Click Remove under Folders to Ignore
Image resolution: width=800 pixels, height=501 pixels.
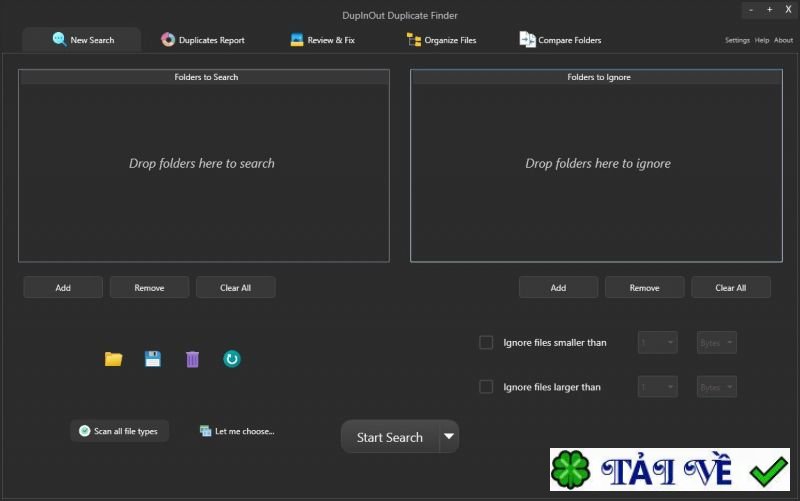point(644,288)
